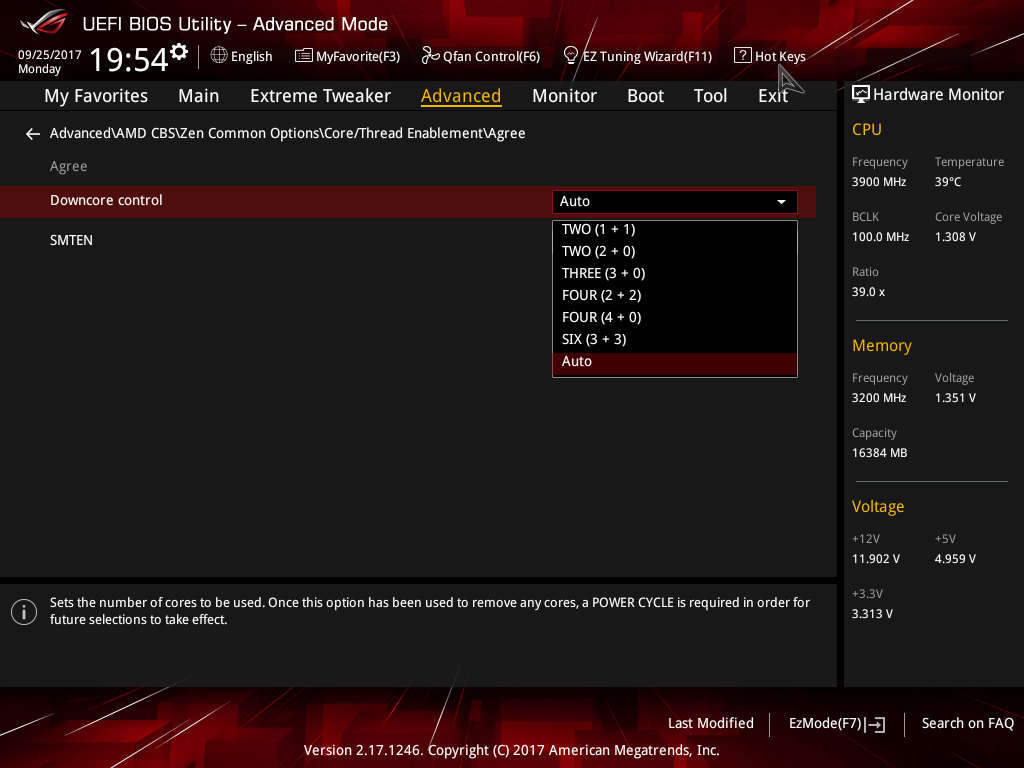
Task: Click the Hot Keys question mark icon
Action: (x=743, y=56)
